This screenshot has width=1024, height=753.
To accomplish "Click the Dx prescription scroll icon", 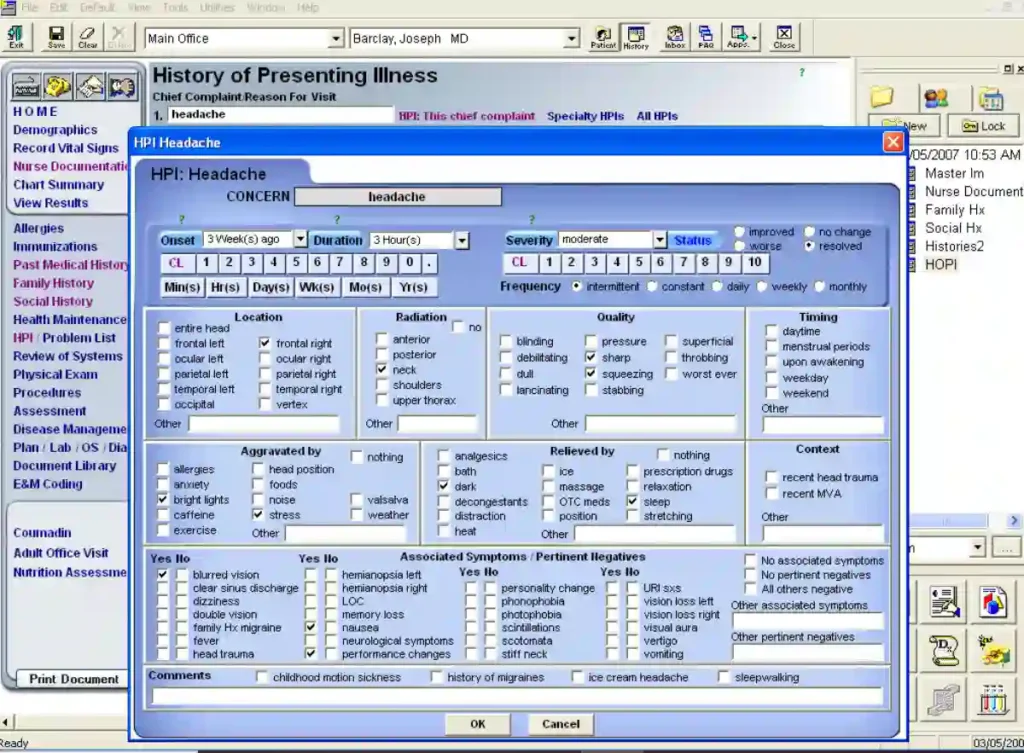I will coord(943,651).
